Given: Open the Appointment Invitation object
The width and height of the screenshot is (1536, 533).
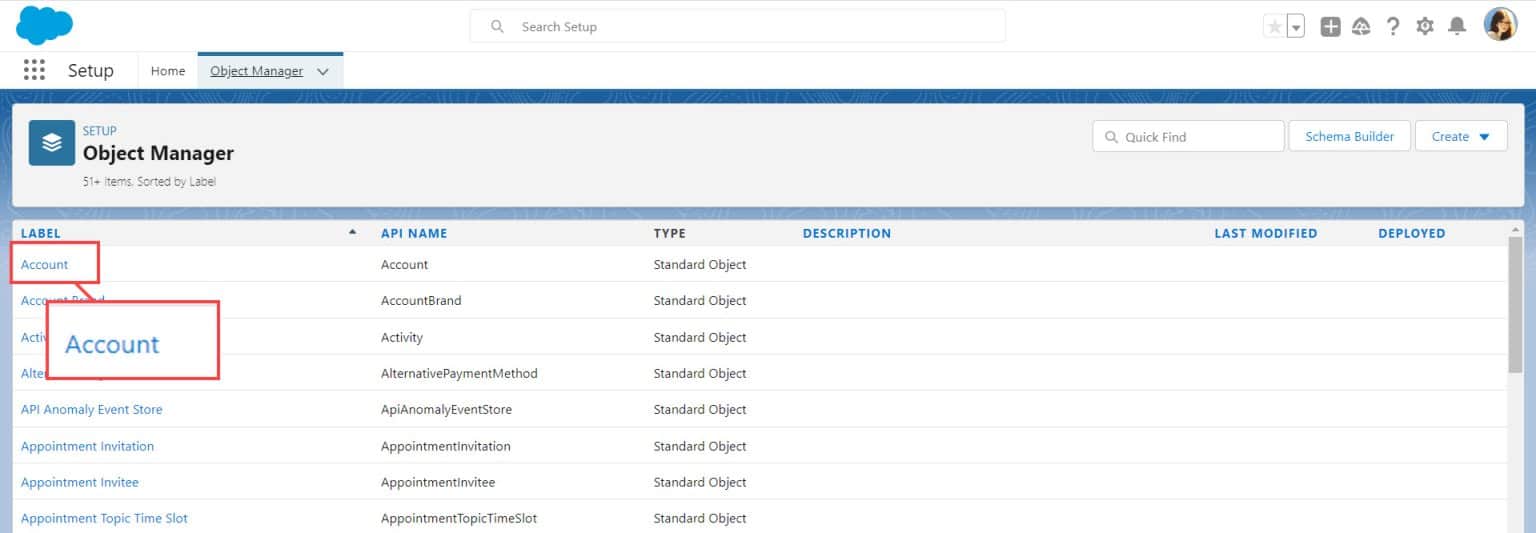Looking at the screenshot, I should 88,446.
